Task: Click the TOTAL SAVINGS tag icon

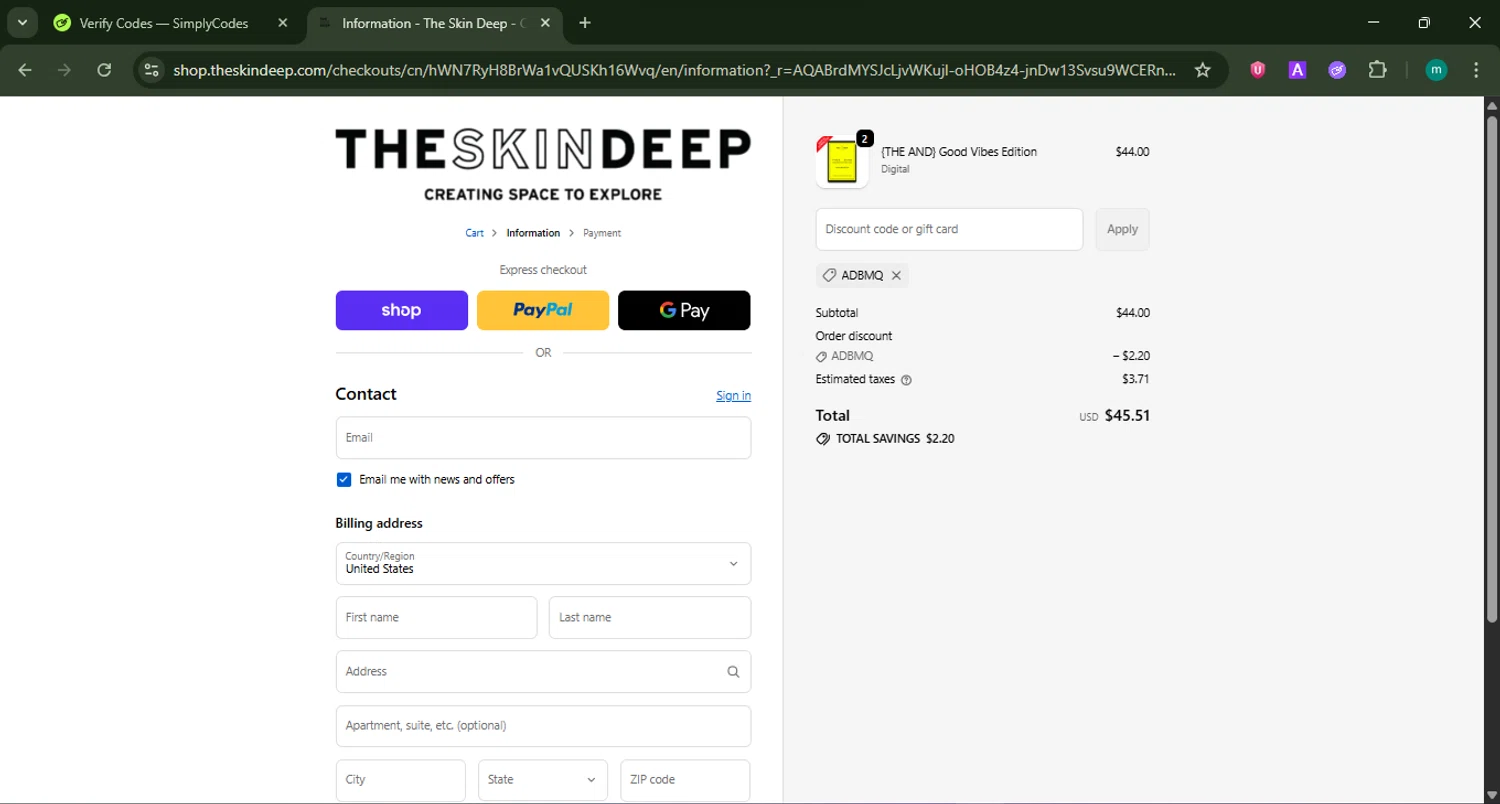Action: point(823,439)
